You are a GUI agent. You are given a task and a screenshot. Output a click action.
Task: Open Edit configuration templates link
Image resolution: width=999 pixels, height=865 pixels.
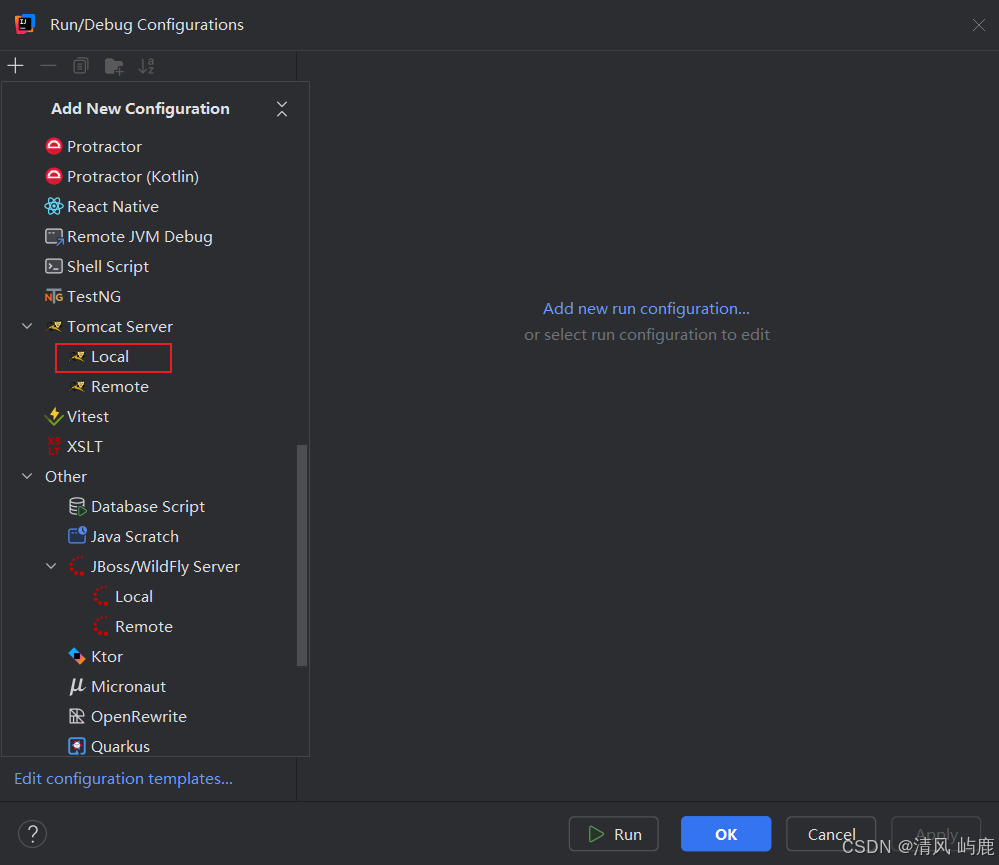(x=124, y=778)
